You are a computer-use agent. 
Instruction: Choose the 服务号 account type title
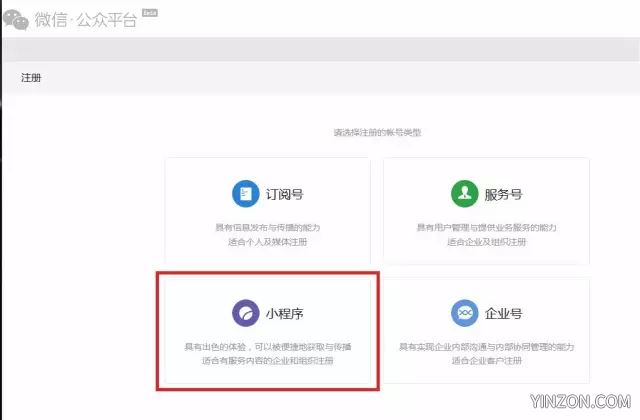click(x=504, y=194)
